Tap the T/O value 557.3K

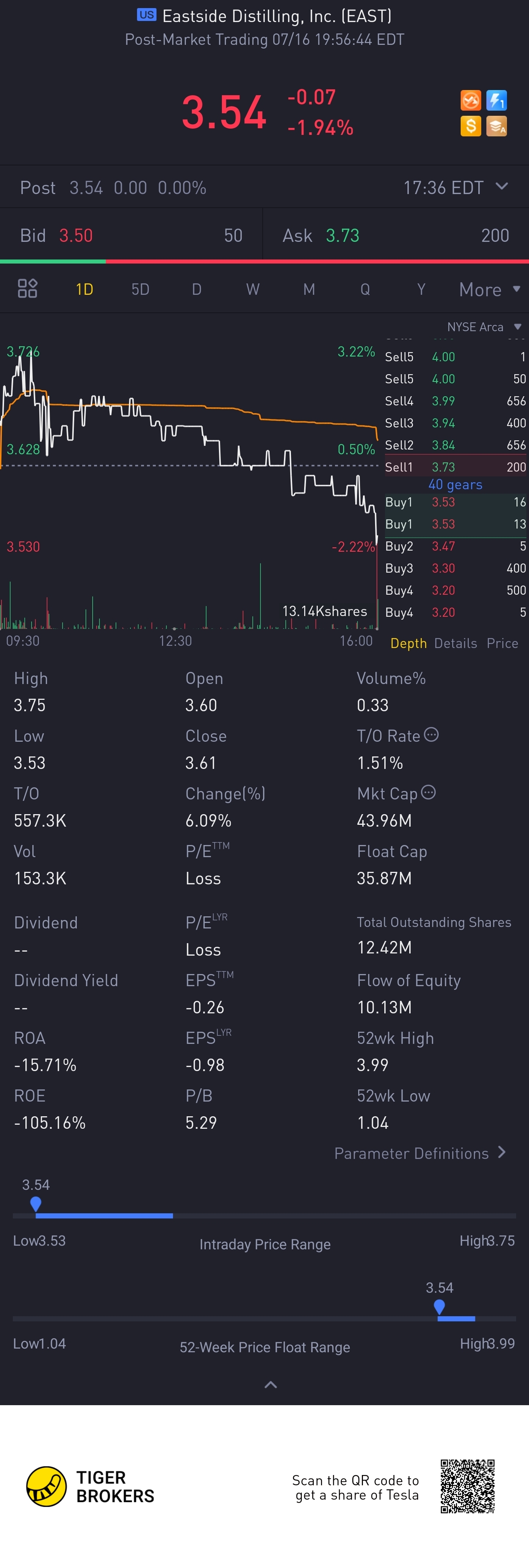40,820
